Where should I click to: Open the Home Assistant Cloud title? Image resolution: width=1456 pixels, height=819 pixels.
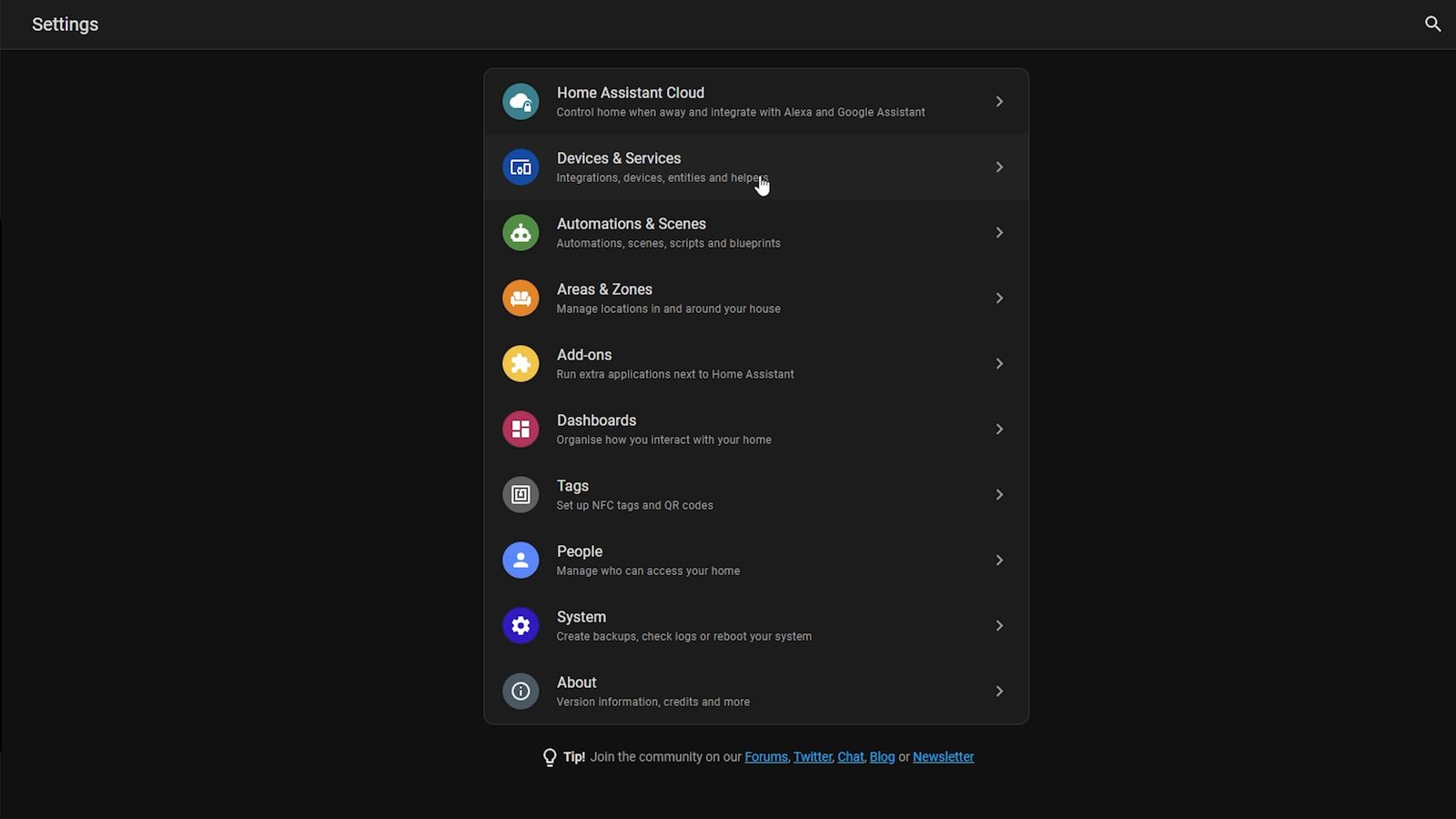[631, 93]
